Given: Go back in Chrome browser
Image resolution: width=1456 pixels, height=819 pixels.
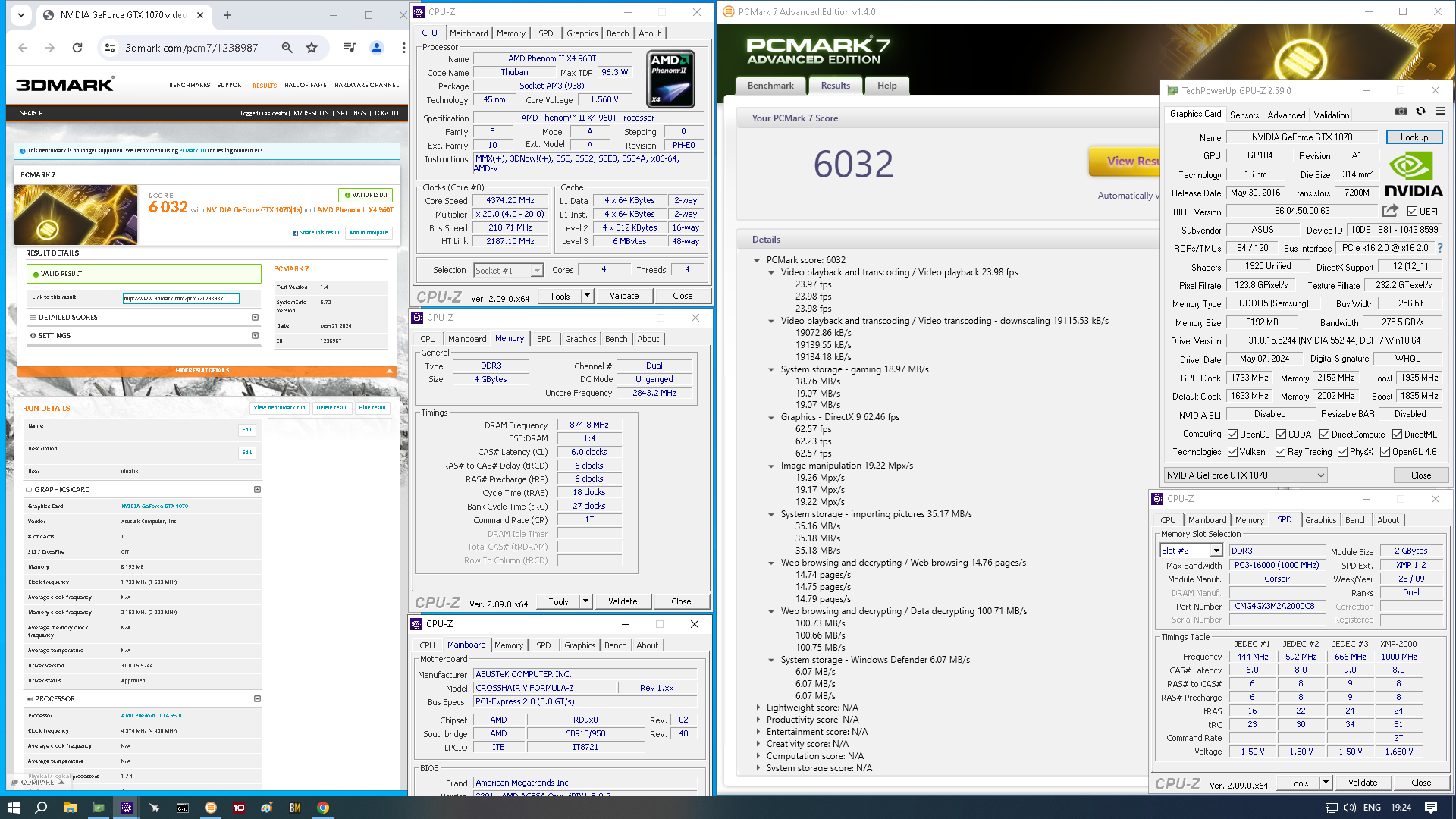Looking at the screenshot, I should click(23, 48).
